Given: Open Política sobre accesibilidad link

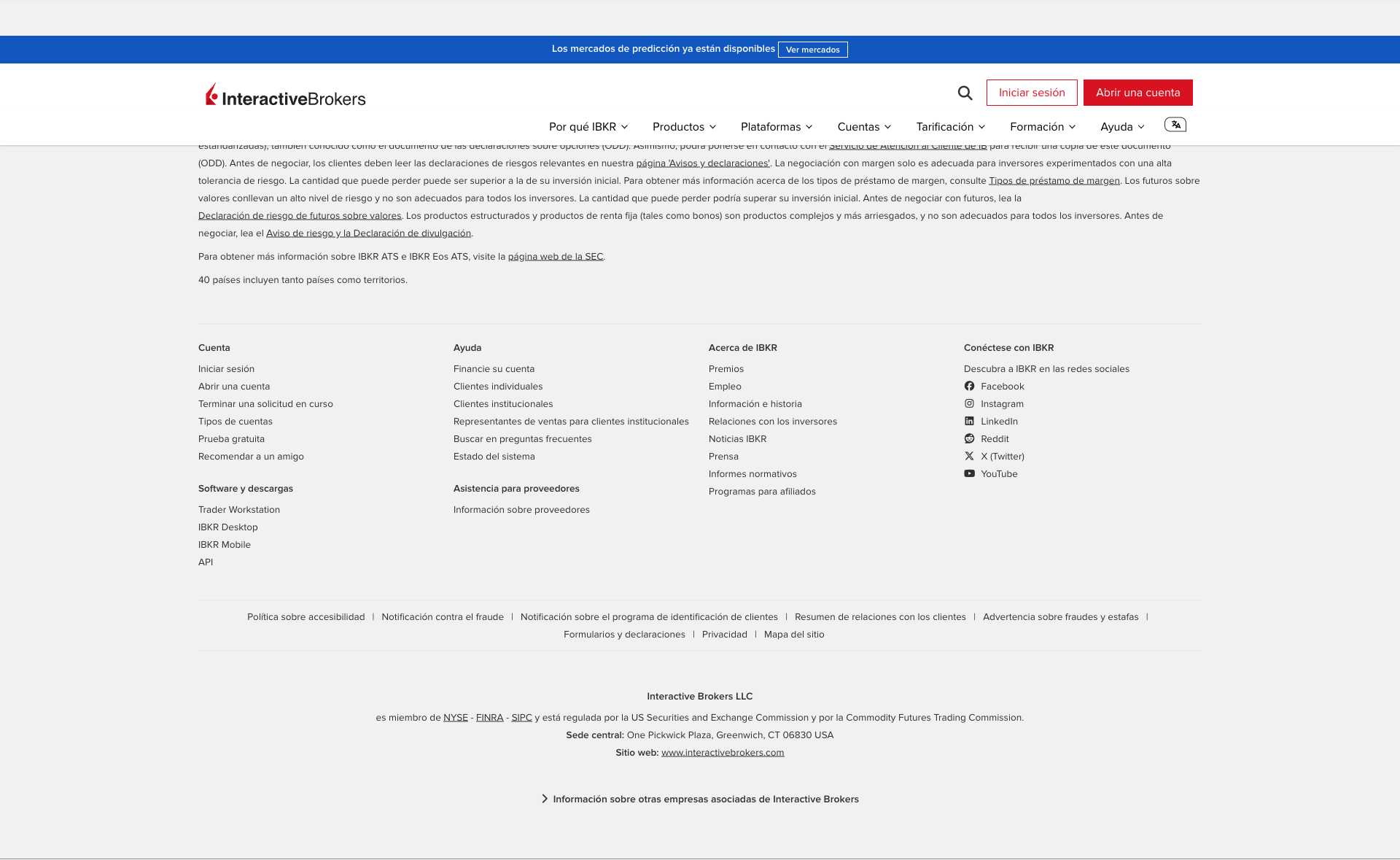Looking at the screenshot, I should tap(306, 617).
